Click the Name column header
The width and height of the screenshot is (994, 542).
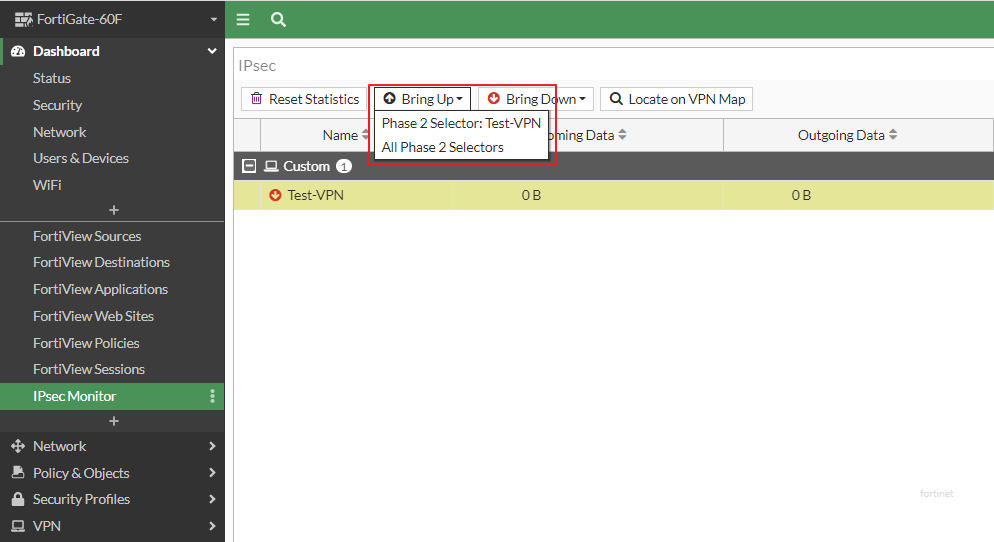[x=340, y=135]
